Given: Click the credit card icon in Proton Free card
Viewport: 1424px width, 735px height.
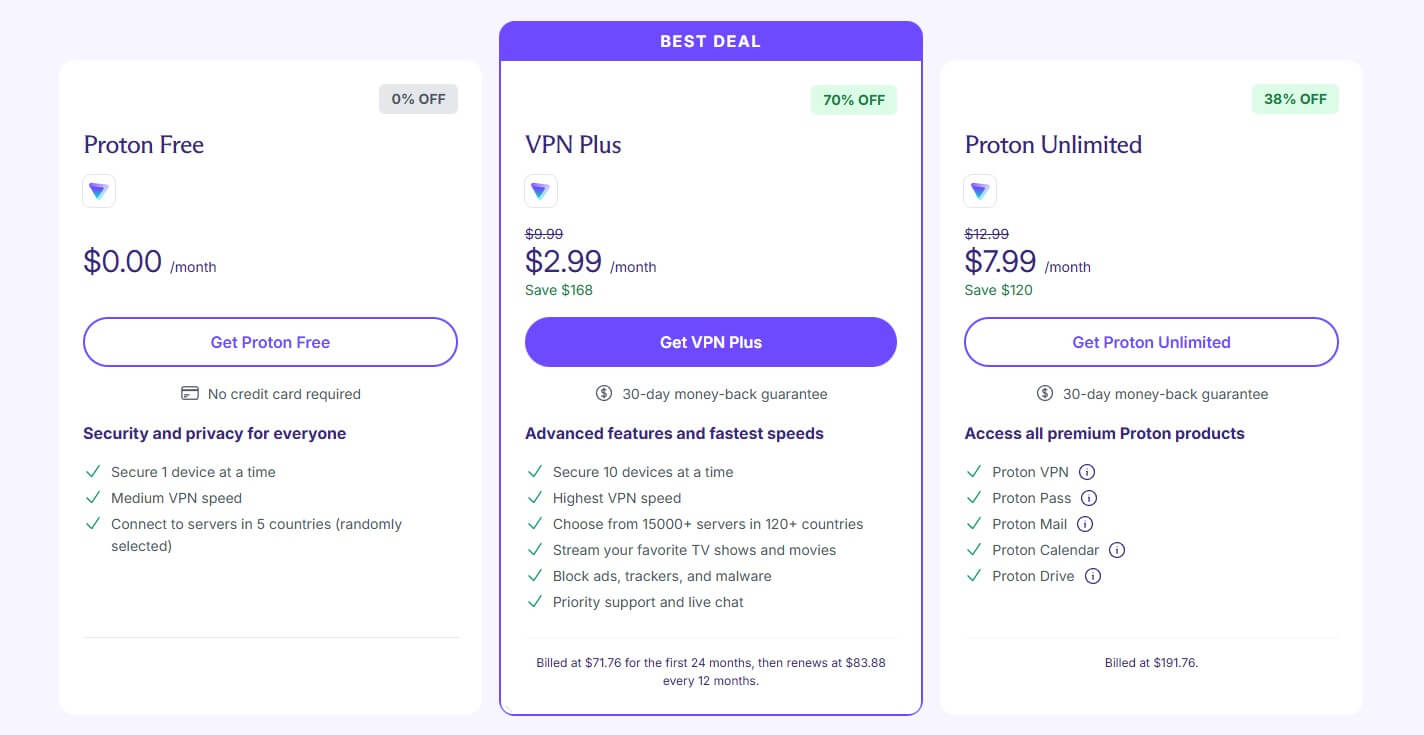Looking at the screenshot, I should coord(189,393).
